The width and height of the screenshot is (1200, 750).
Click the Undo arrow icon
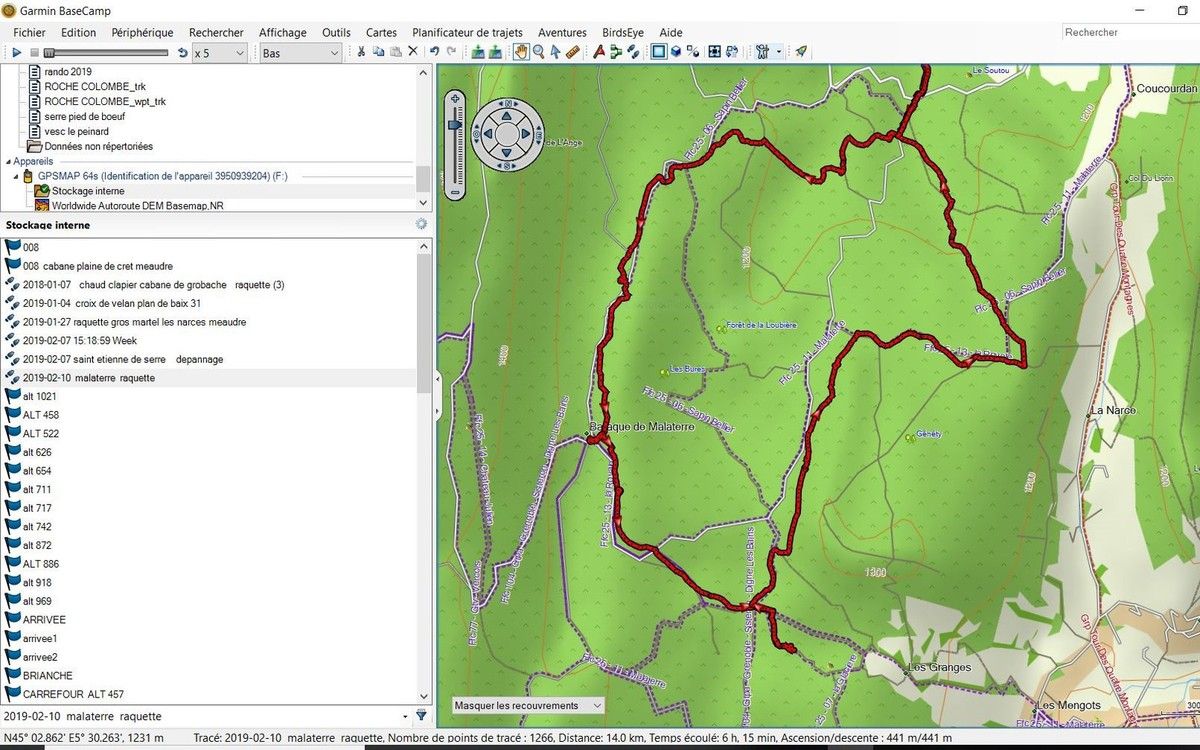coord(434,52)
